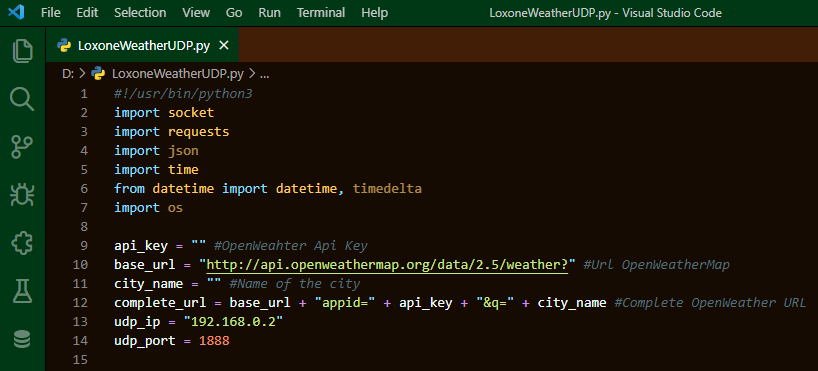Click the '#Url OpenWeatherMap' comment

pos(656,265)
